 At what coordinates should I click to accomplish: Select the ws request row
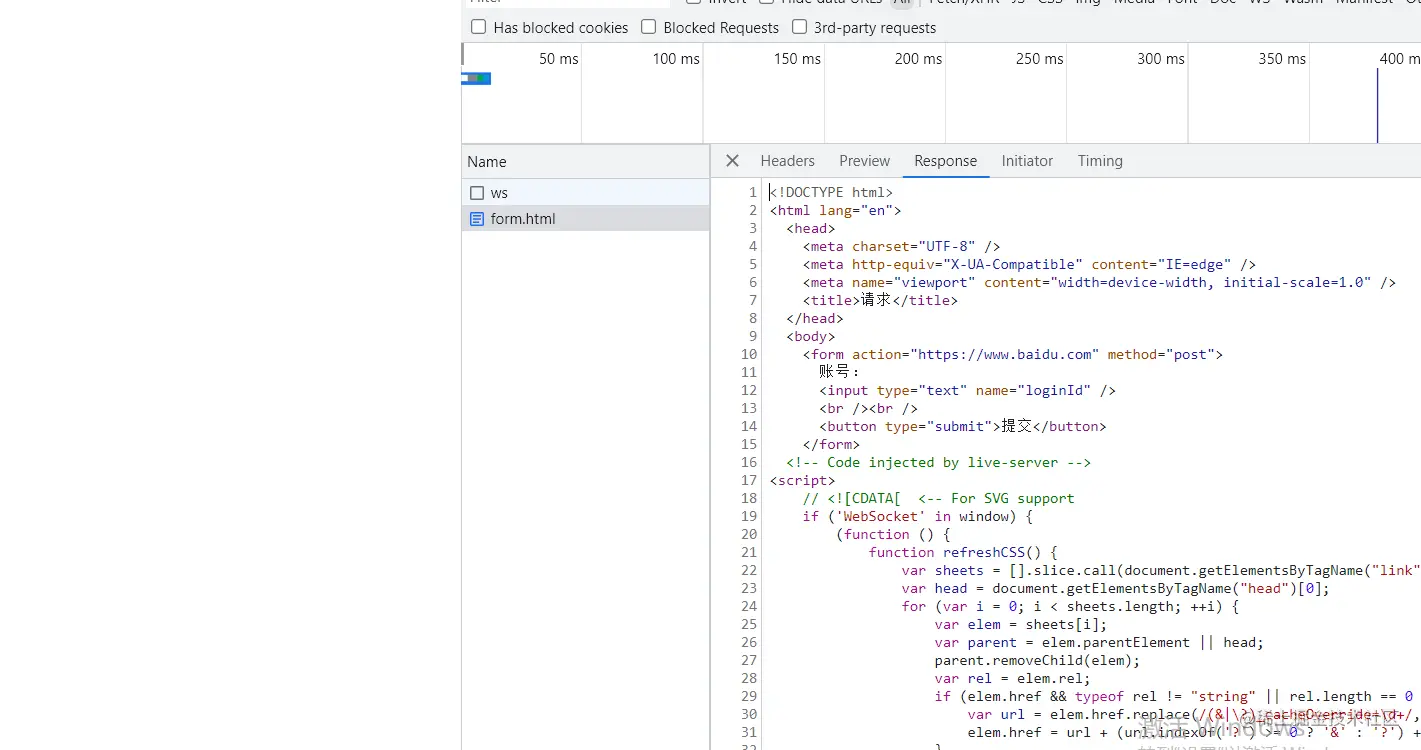pyautogui.click(x=586, y=193)
